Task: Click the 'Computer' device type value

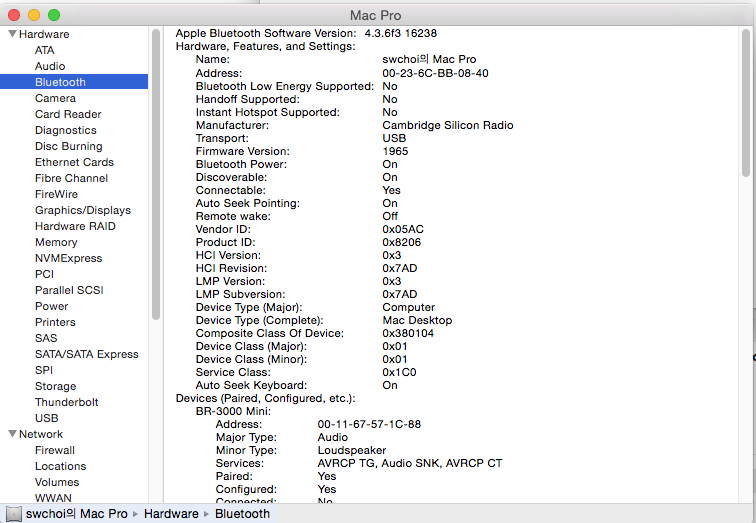Action: tap(408, 307)
